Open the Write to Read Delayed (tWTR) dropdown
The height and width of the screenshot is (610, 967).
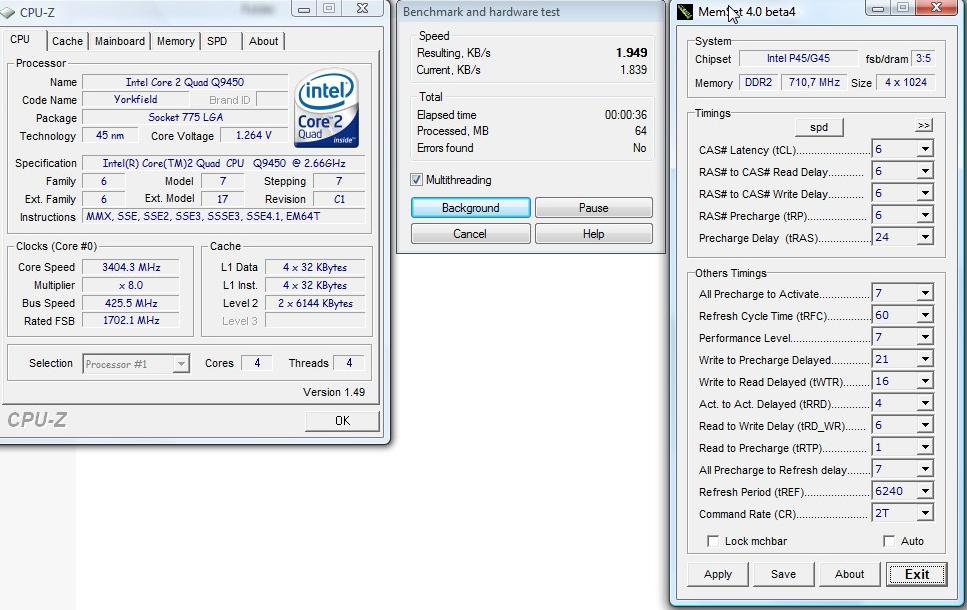pyautogui.click(x=925, y=382)
